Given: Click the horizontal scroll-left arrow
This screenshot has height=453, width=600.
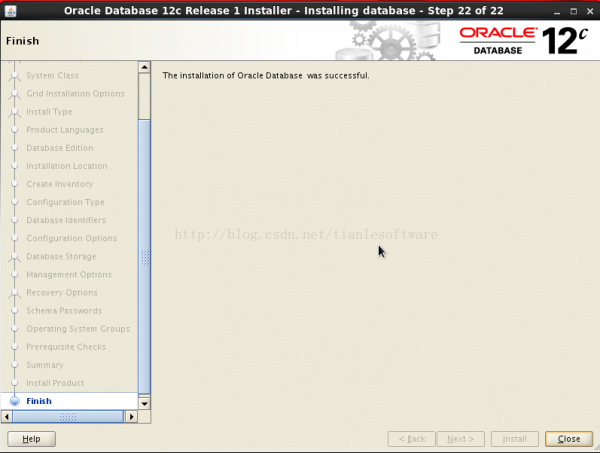Looking at the screenshot, I should coord(7,416).
